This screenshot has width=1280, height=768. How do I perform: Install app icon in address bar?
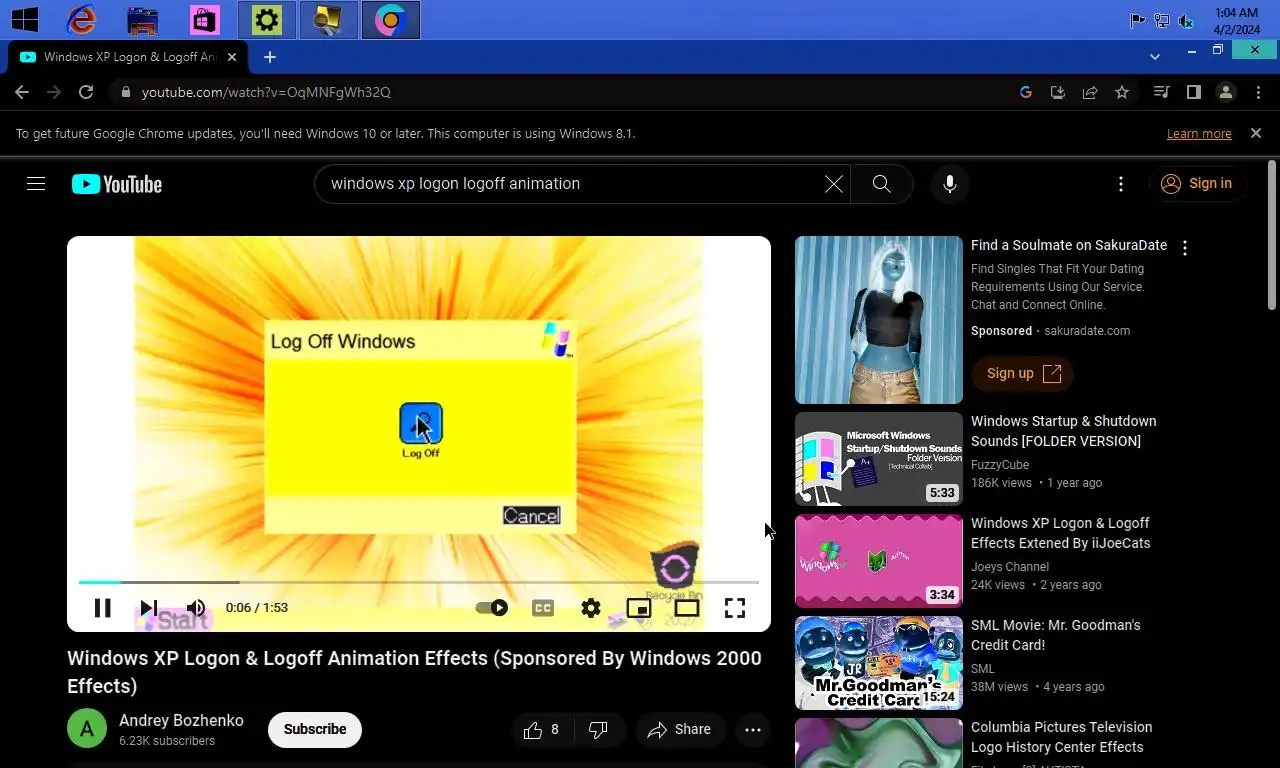point(1058,92)
